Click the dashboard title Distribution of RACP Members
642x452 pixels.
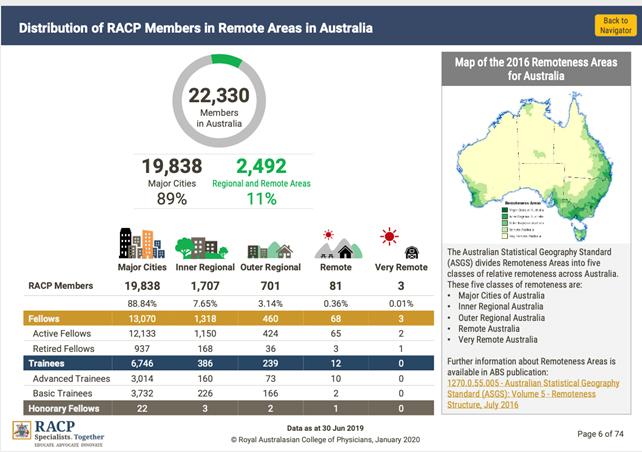tap(196, 28)
